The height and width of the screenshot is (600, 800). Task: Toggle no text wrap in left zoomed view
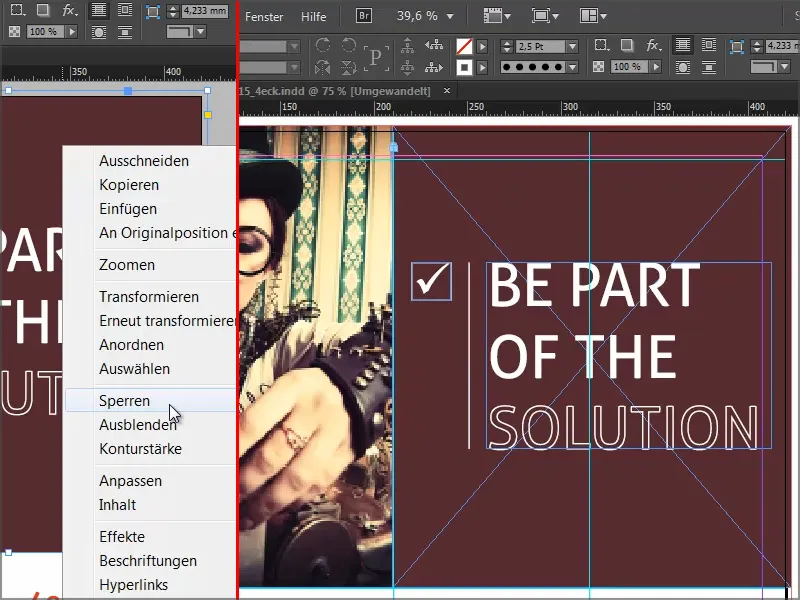click(x=99, y=10)
